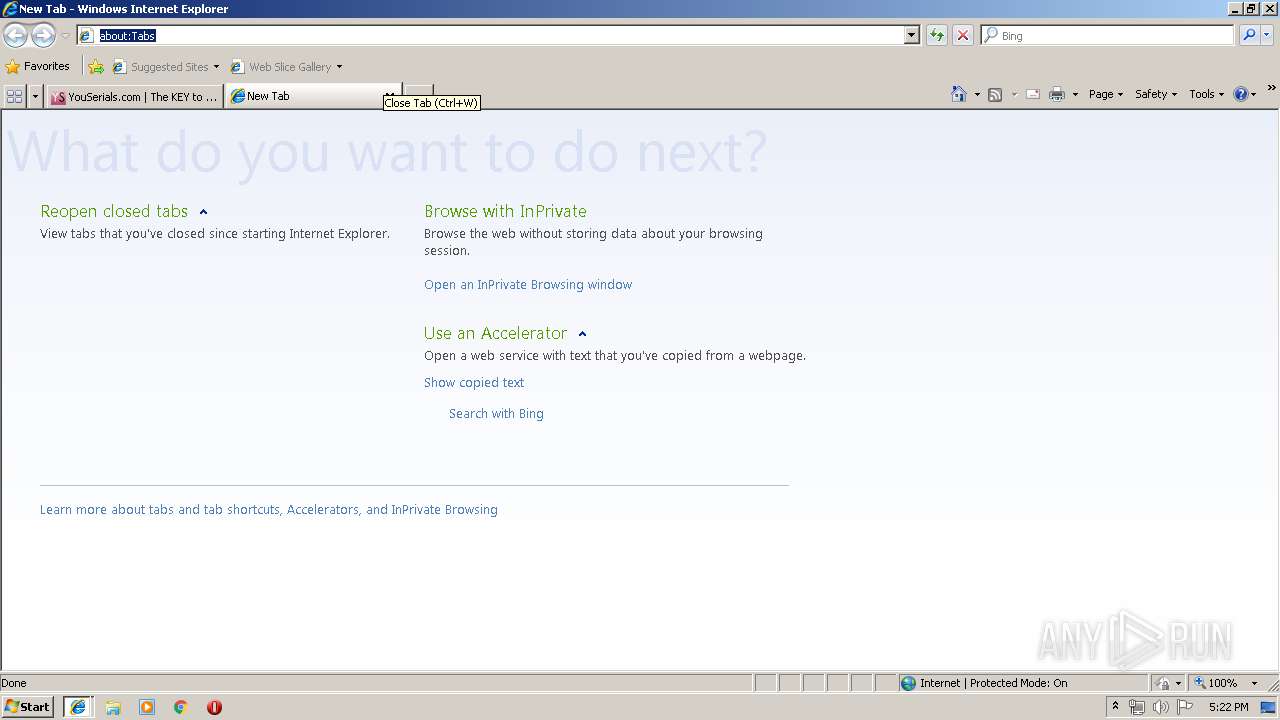Go to the Home page icon
1280x720 pixels.
[x=959, y=94]
